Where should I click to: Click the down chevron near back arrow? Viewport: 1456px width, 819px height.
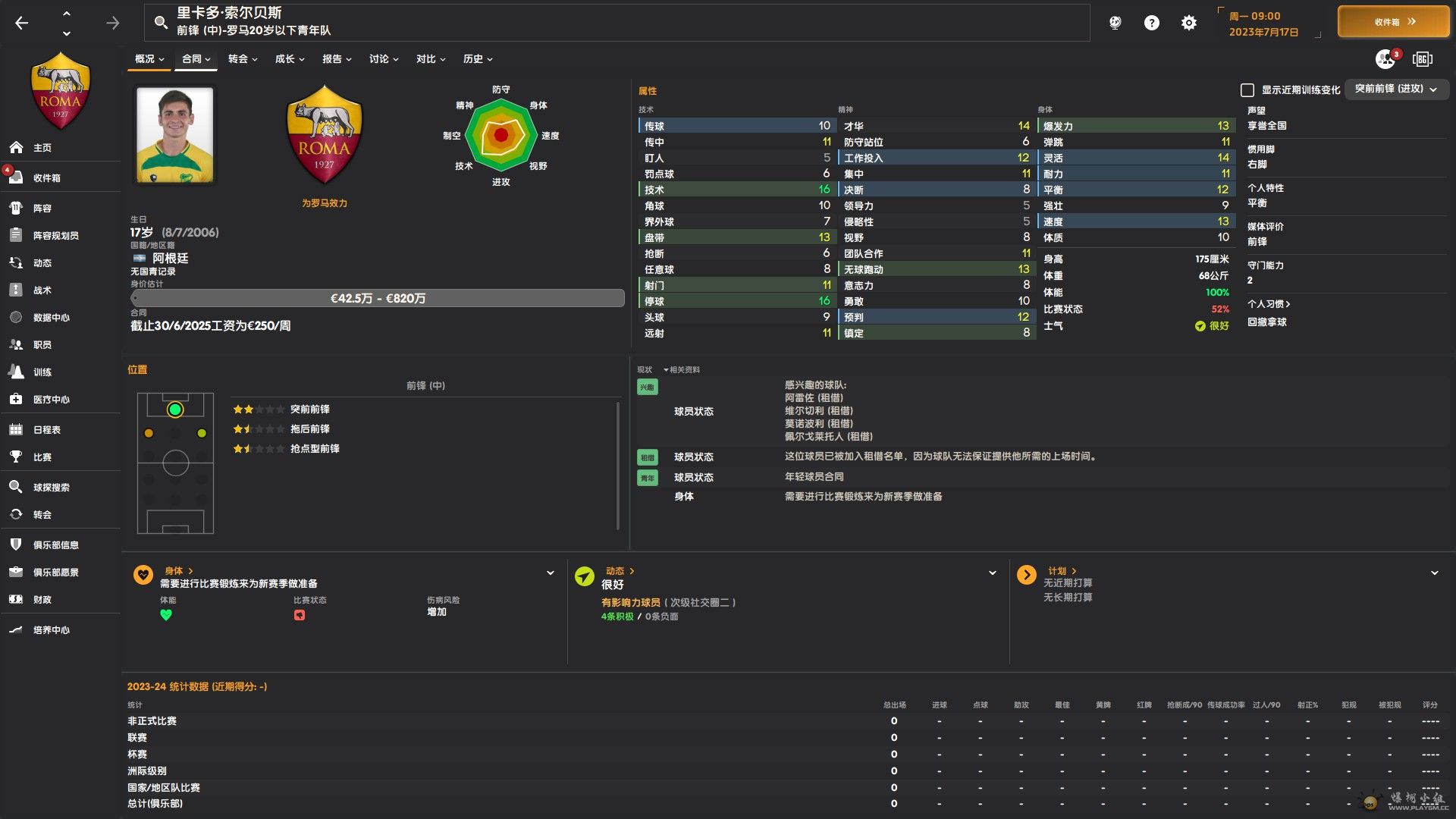[x=67, y=33]
